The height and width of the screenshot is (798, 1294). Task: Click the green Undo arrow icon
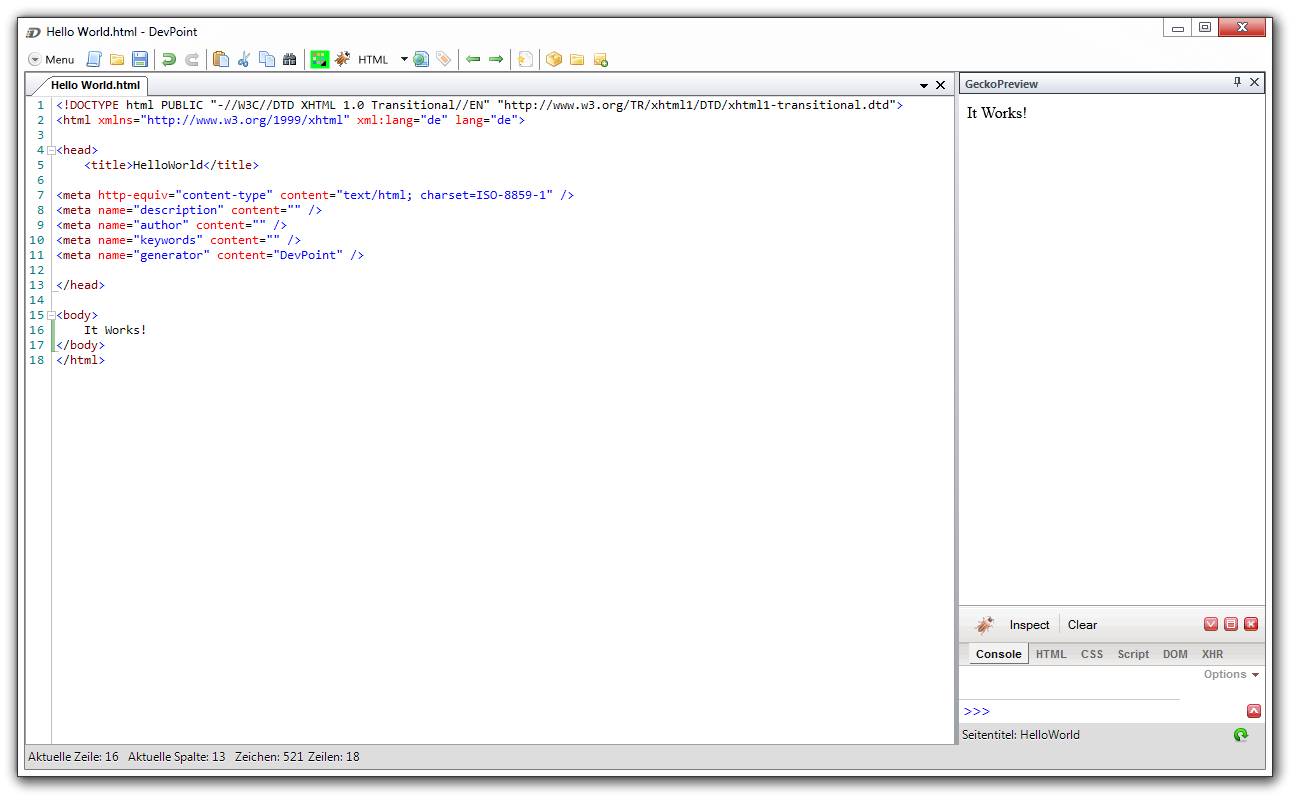tap(169, 60)
